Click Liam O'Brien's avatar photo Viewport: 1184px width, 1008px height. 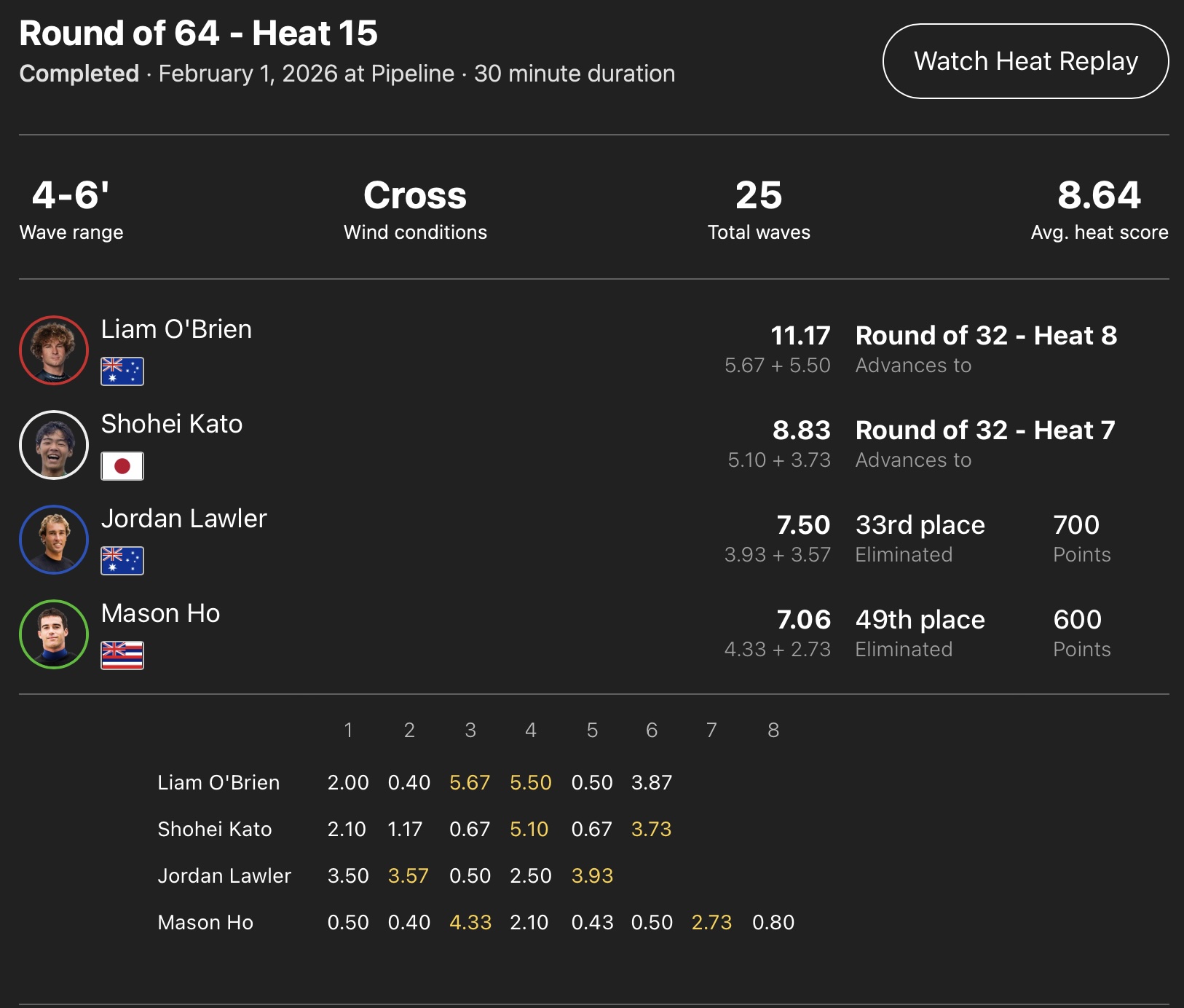[54, 350]
